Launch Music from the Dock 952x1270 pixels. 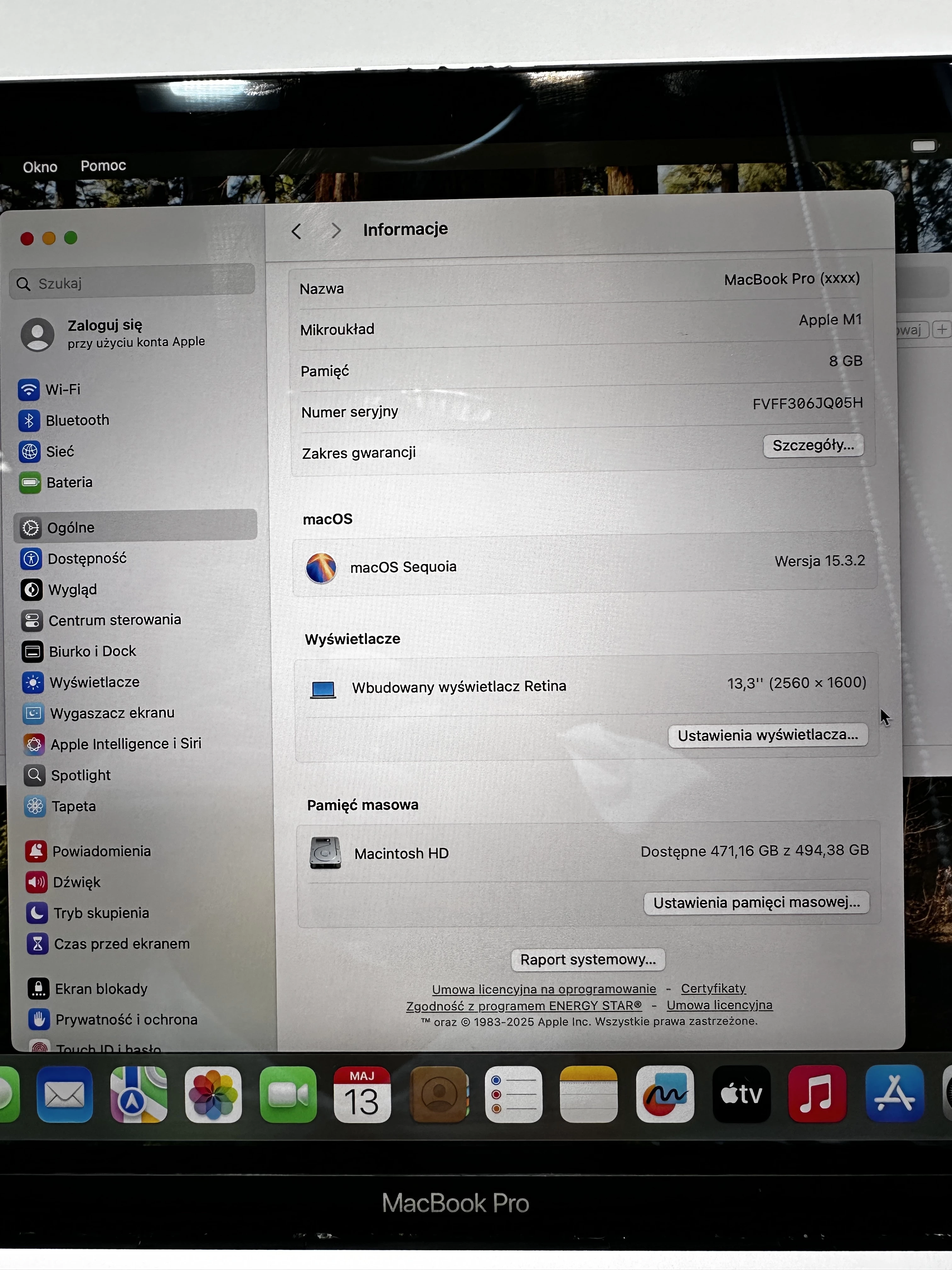point(817,1093)
